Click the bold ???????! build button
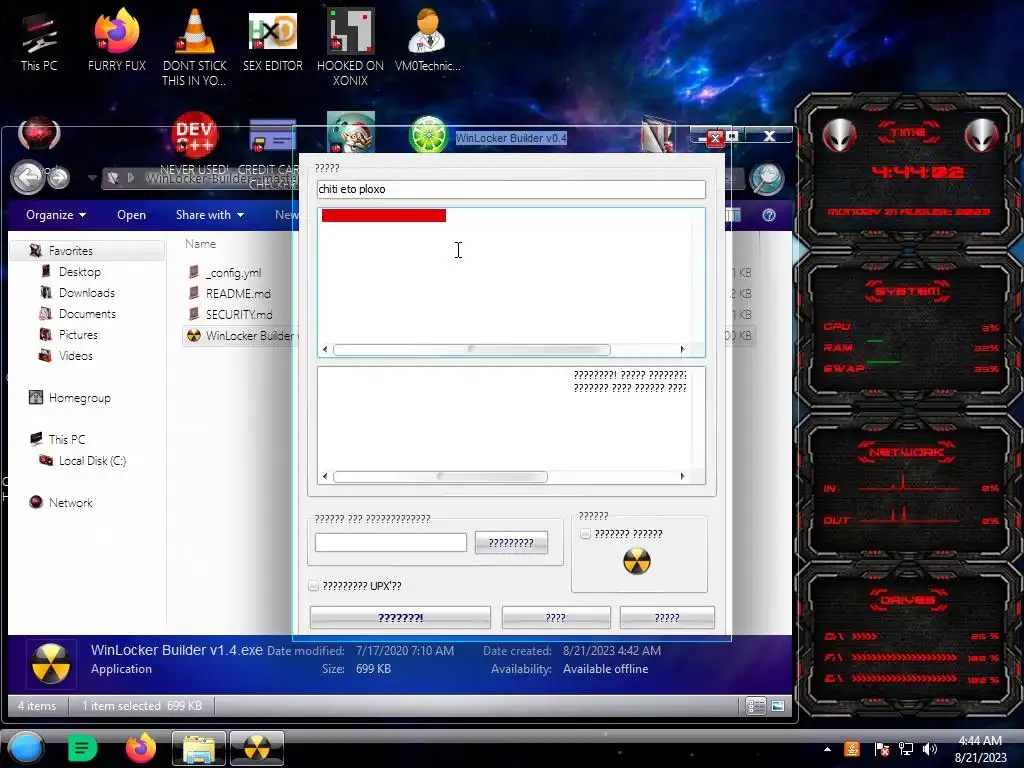Image resolution: width=1024 pixels, height=768 pixels. tap(400, 617)
